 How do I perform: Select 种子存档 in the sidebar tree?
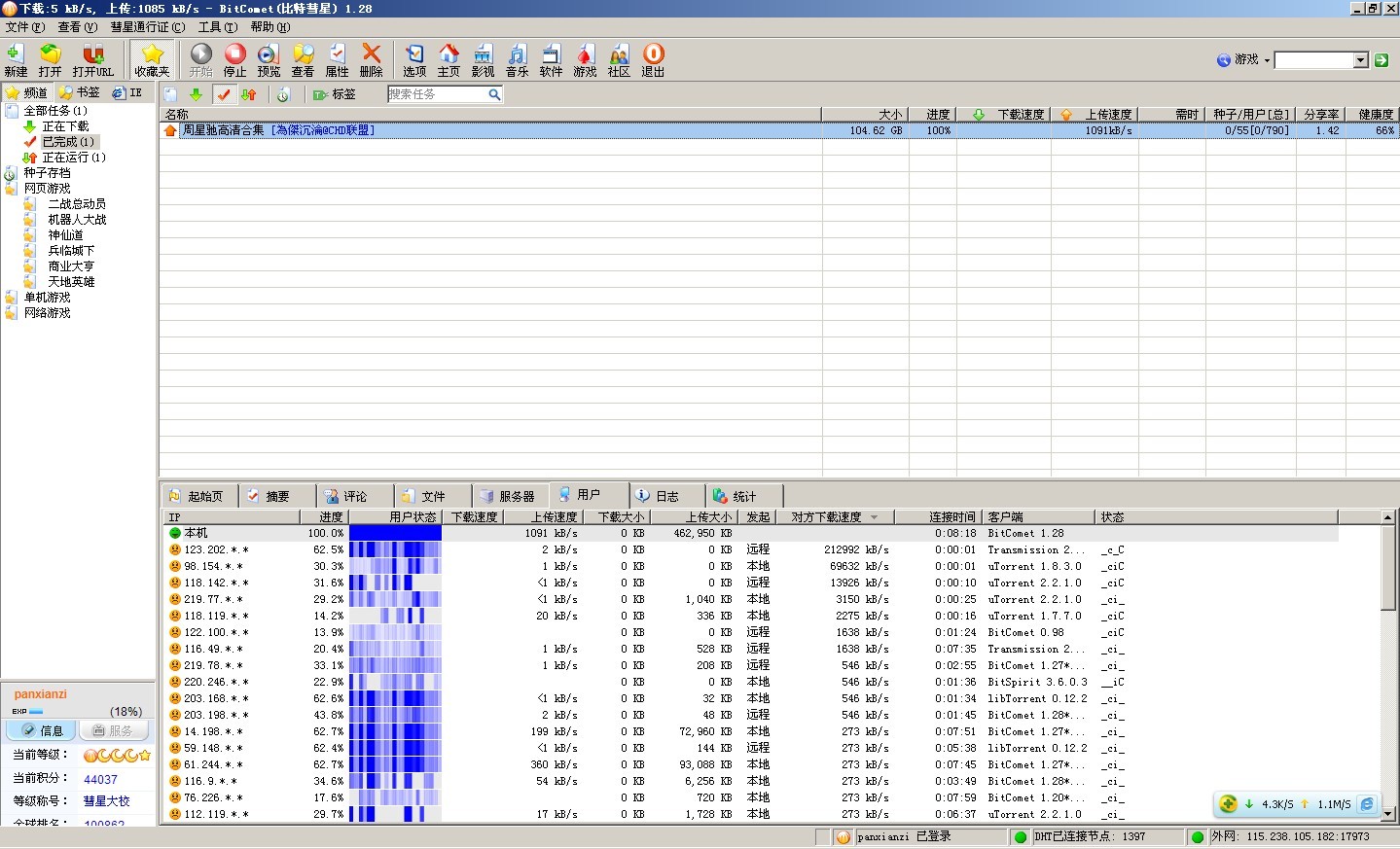tap(47, 173)
